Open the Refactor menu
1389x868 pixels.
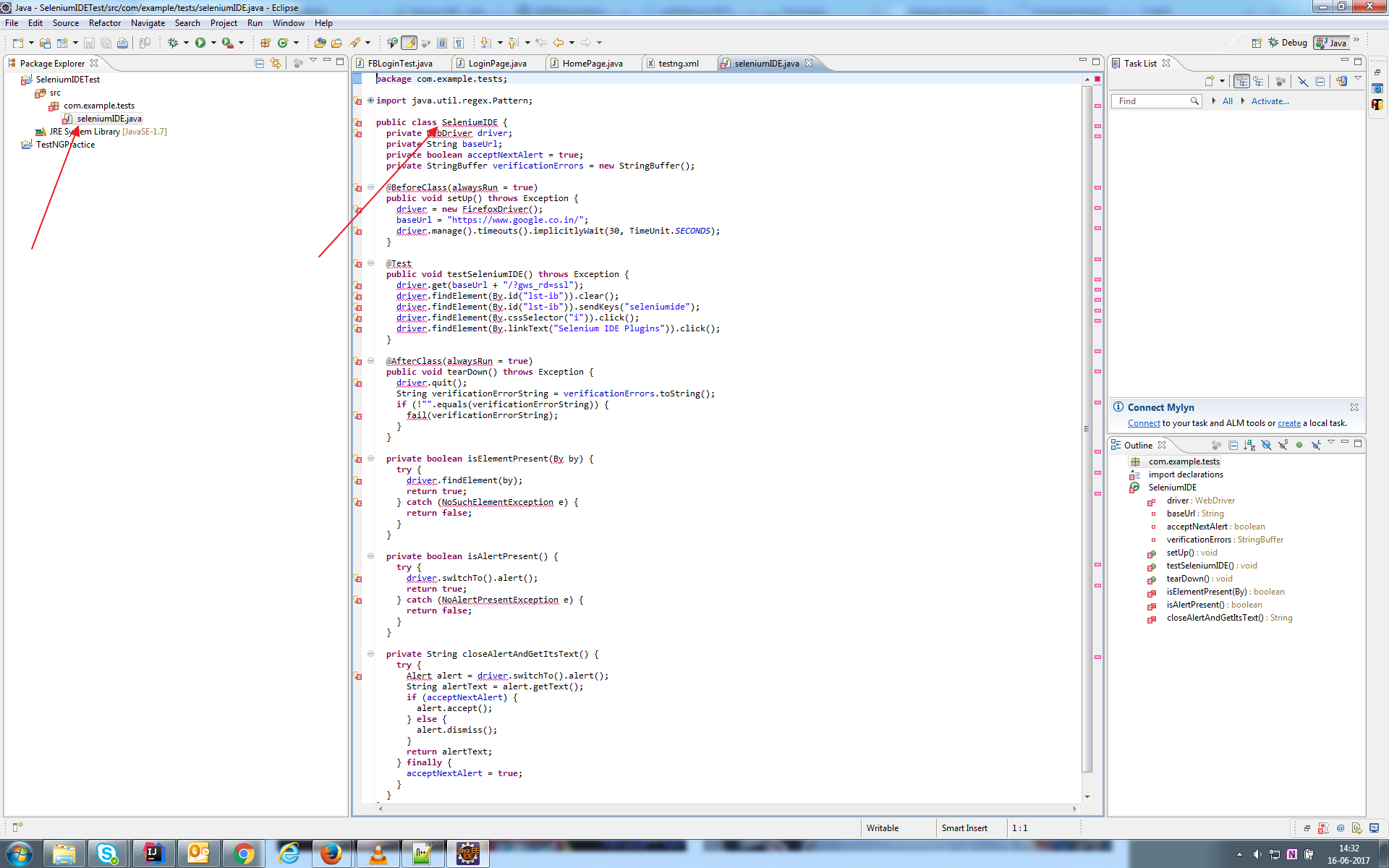105,23
